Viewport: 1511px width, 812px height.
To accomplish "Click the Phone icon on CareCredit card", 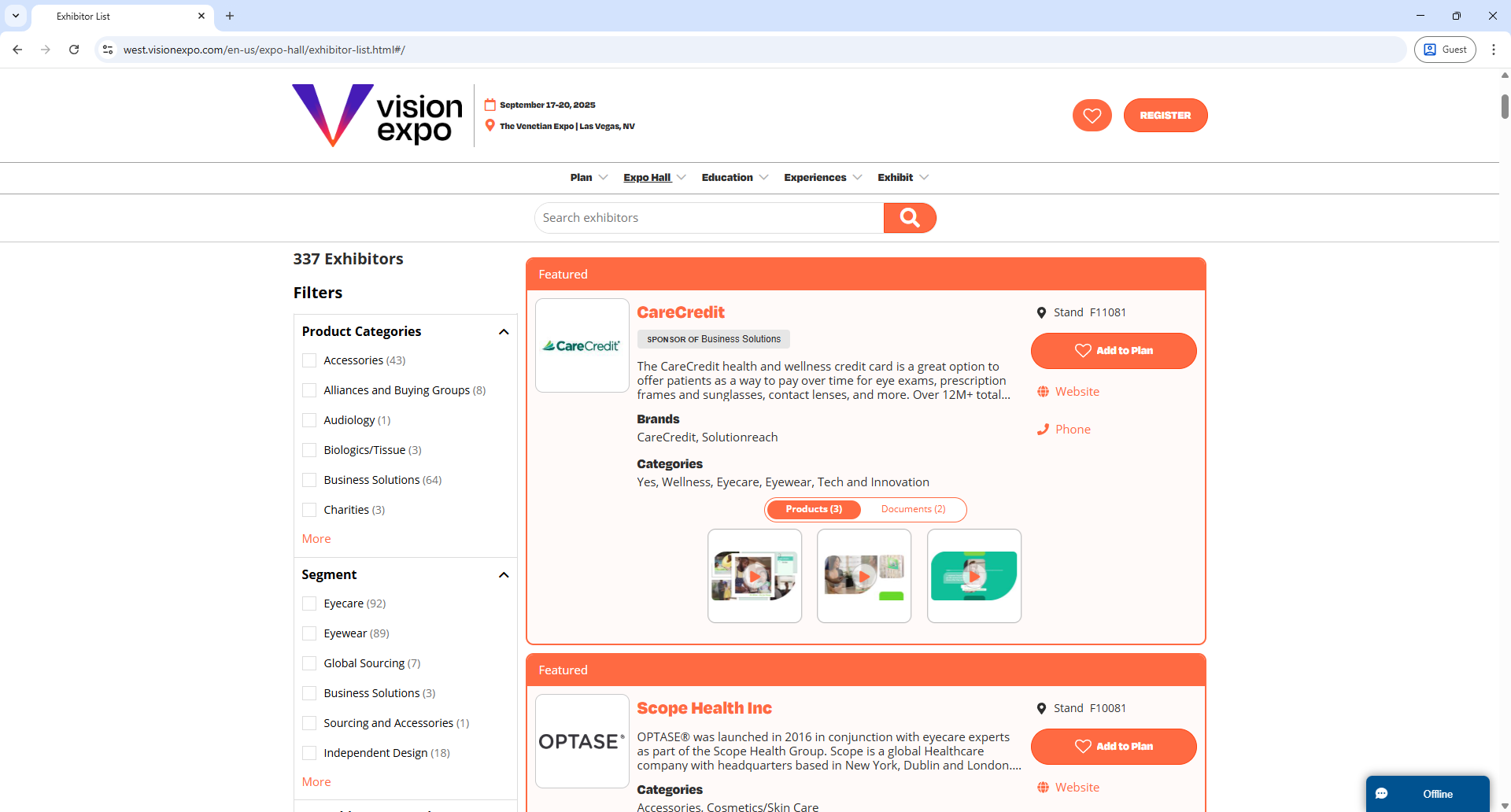I will 1044,429.
